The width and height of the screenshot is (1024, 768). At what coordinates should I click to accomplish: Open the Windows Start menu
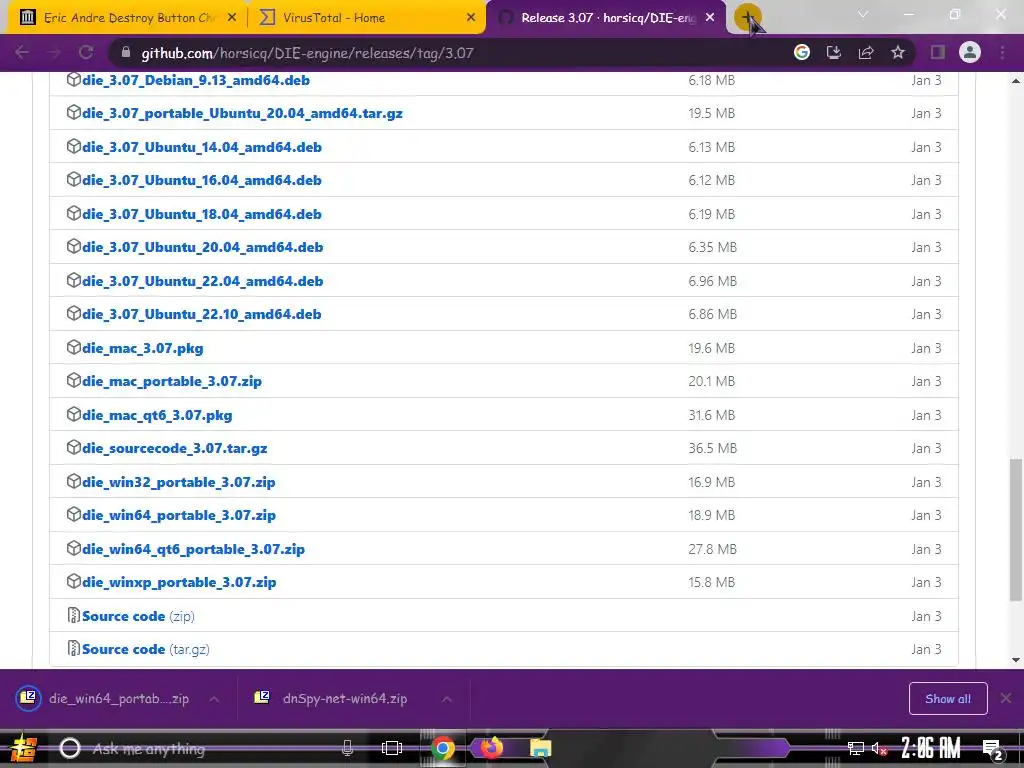pyautogui.click(x=24, y=748)
